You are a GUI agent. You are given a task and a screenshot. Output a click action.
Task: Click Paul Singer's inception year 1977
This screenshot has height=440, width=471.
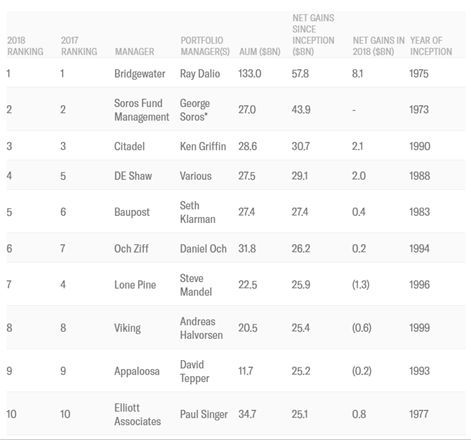(x=419, y=414)
